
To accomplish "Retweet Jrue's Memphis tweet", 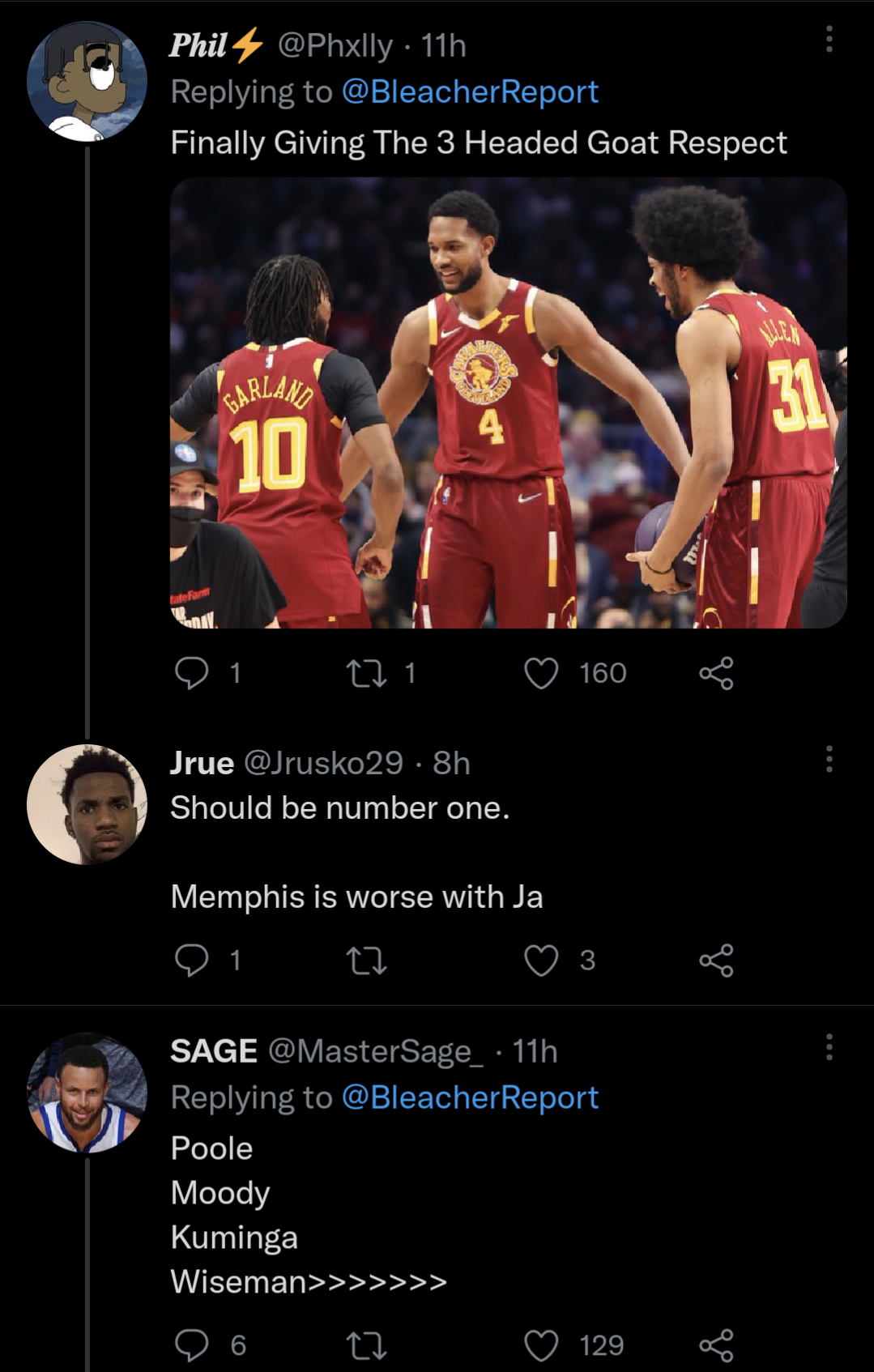I will click(x=367, y=961).
